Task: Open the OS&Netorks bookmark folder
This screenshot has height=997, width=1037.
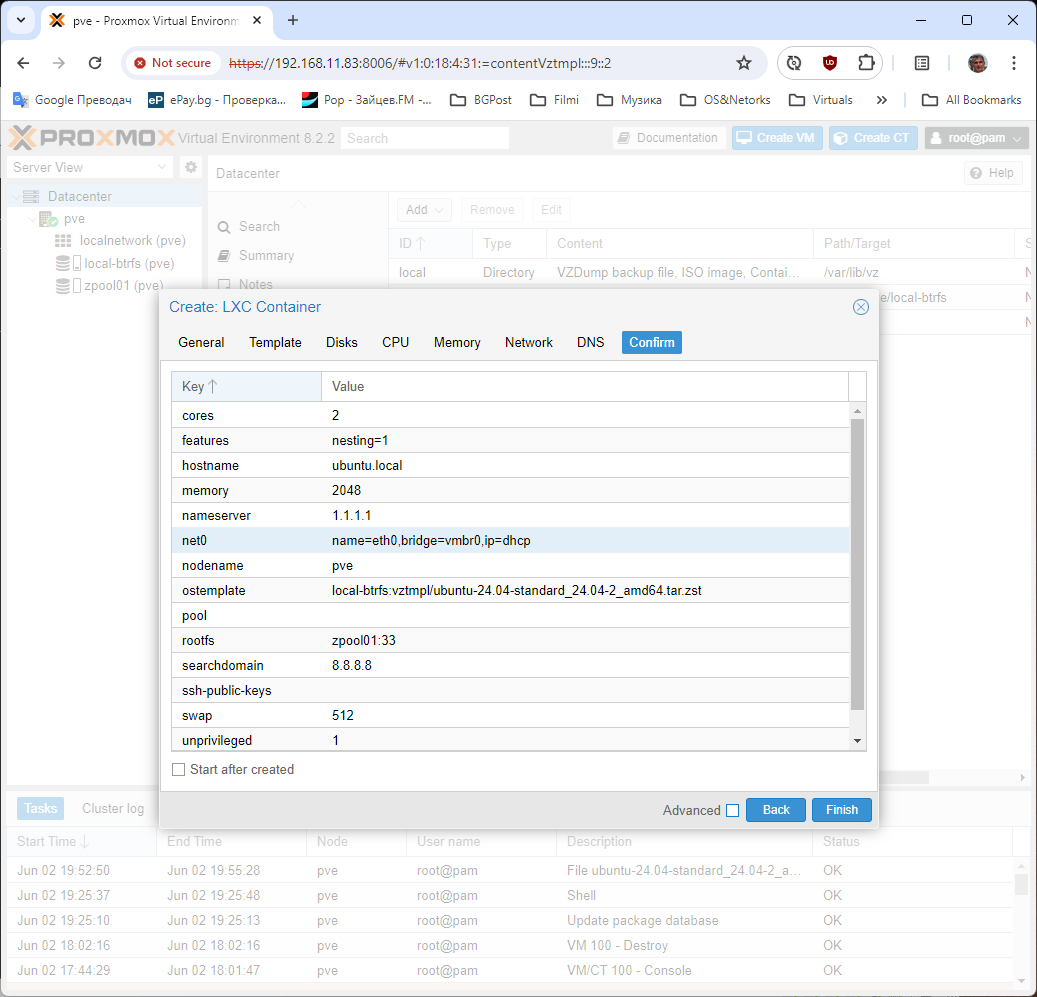Action: click(x=725, y=100)
